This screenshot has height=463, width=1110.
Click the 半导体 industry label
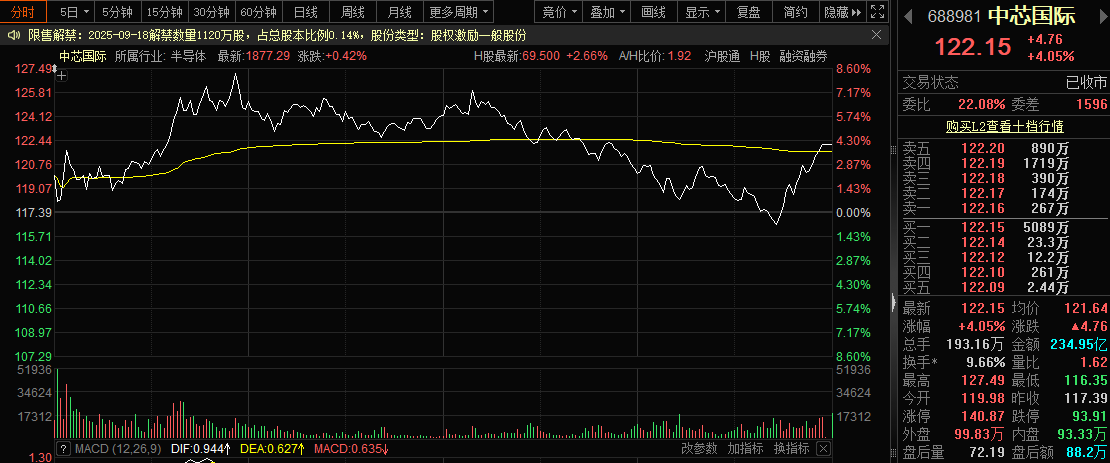tap(189, 57)
